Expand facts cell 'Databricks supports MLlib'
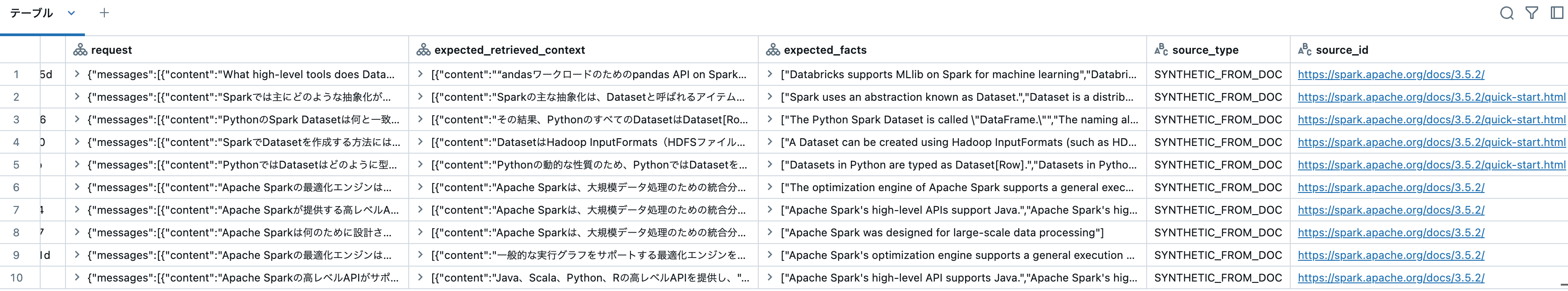 [770, 74]
